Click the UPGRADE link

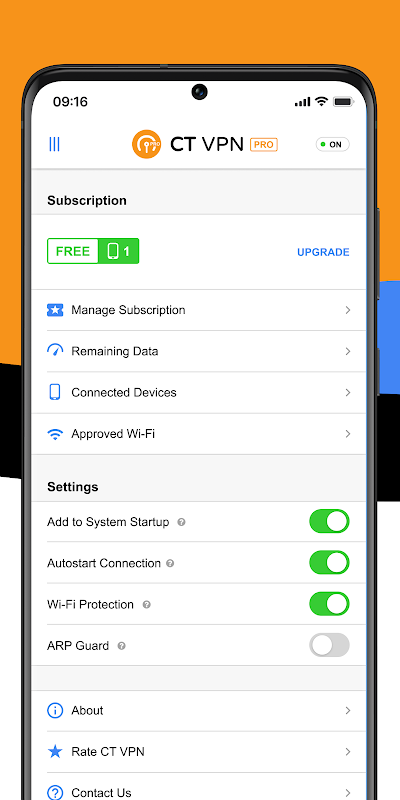(x=323, y=252)
